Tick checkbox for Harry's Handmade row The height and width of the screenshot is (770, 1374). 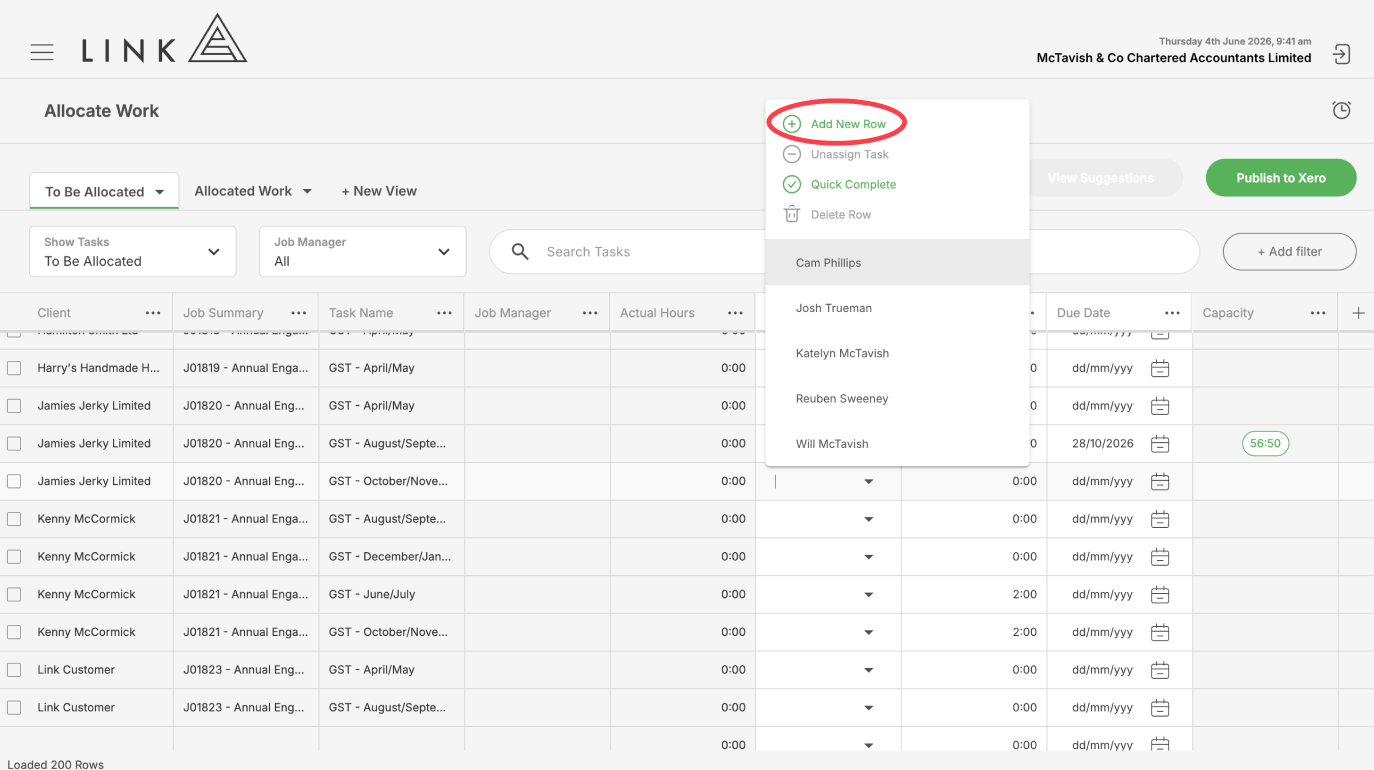coord(14,368)
